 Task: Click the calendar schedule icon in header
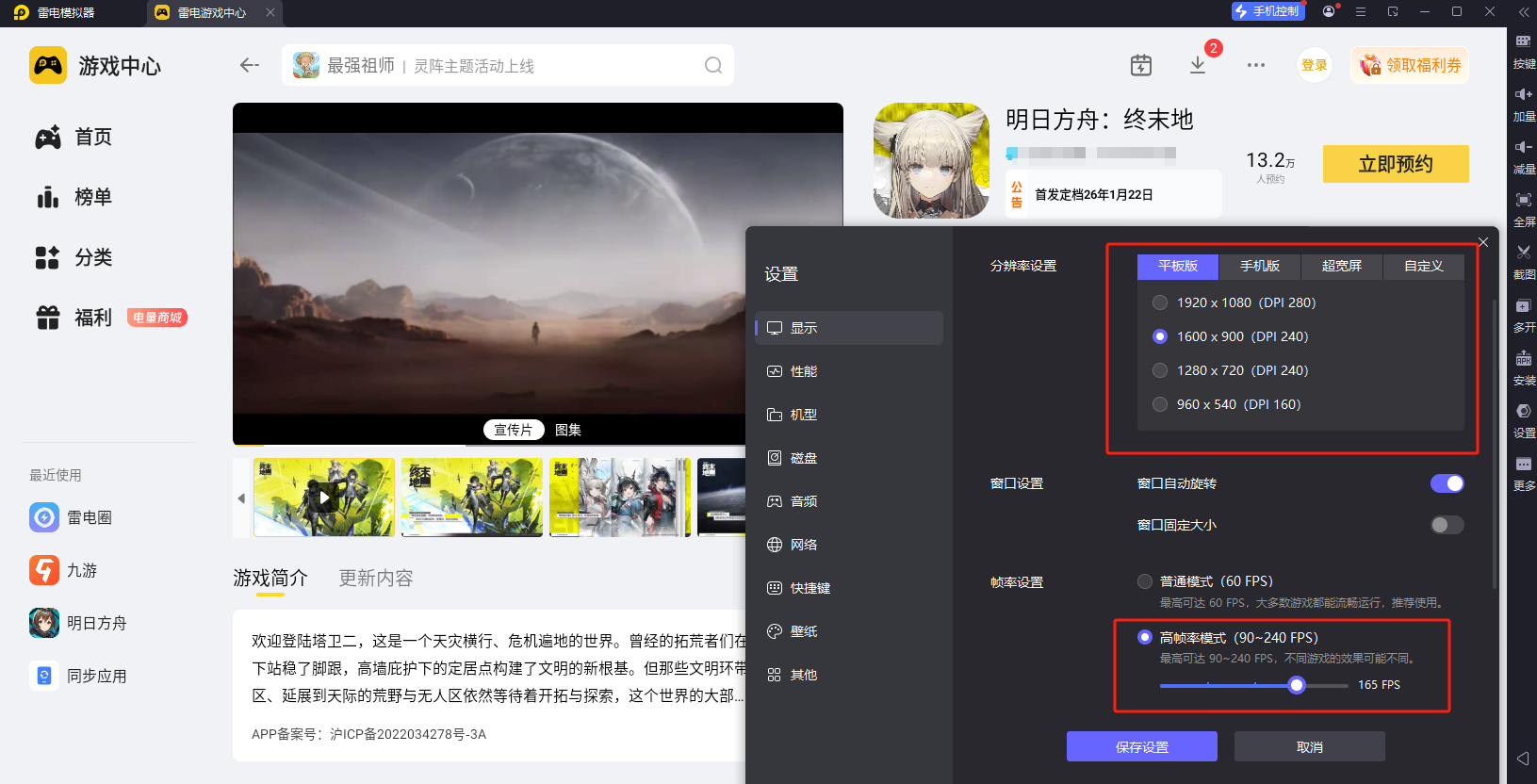pos(1141,65)
